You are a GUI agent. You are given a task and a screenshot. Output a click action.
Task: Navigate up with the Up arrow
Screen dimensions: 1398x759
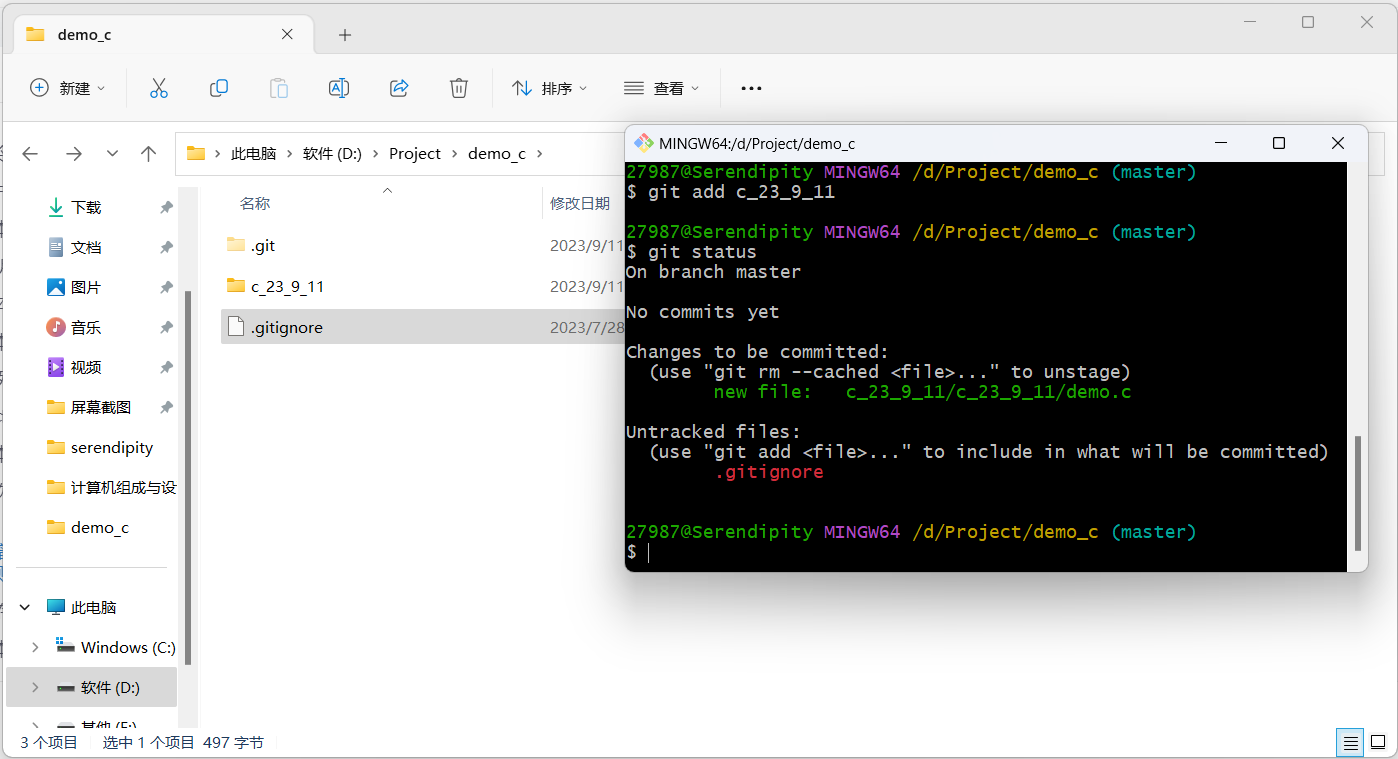(149, 153)
